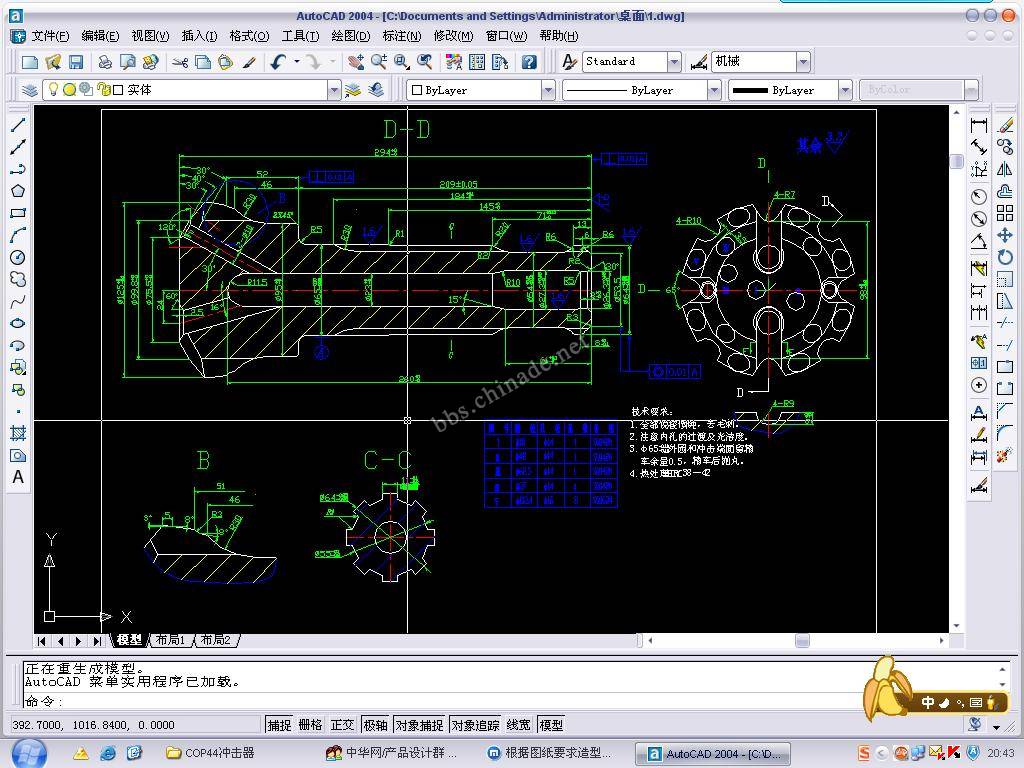Open COP44冲击器 taskbar button
The height and width of the screenshot is (768, 1024).
[210, 753]
